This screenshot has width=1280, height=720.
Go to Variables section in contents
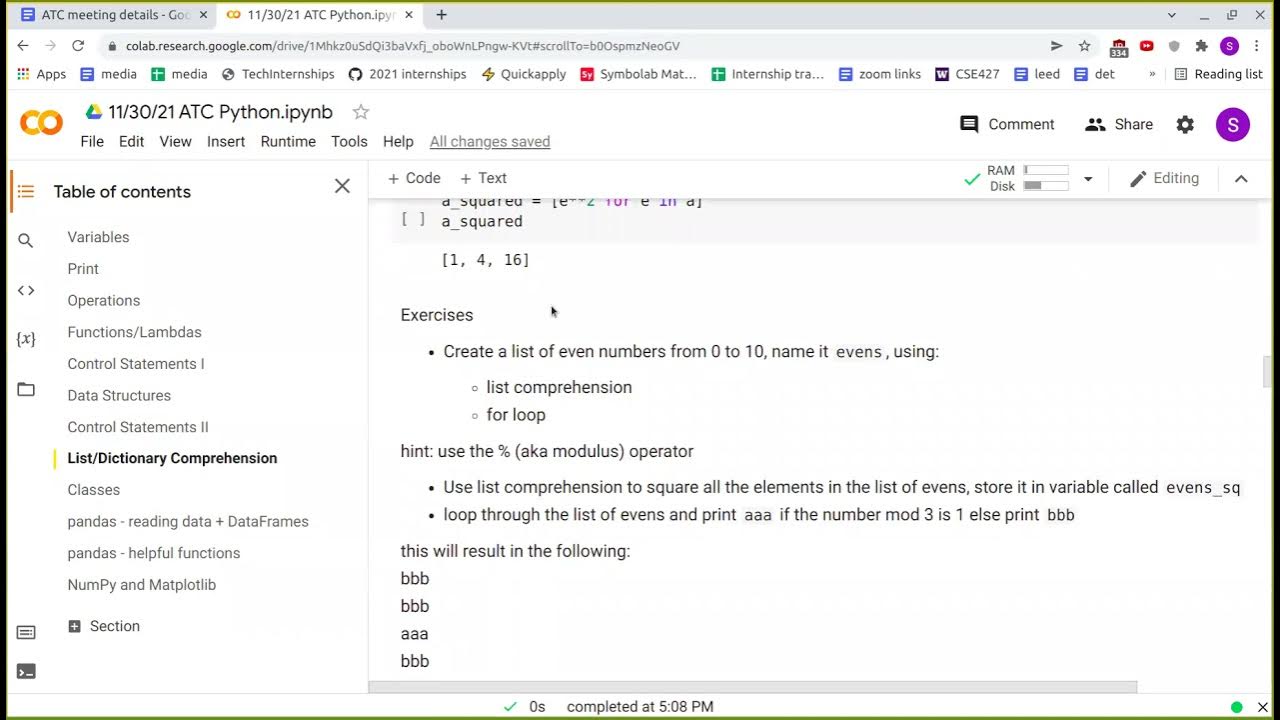pos(98,237)
